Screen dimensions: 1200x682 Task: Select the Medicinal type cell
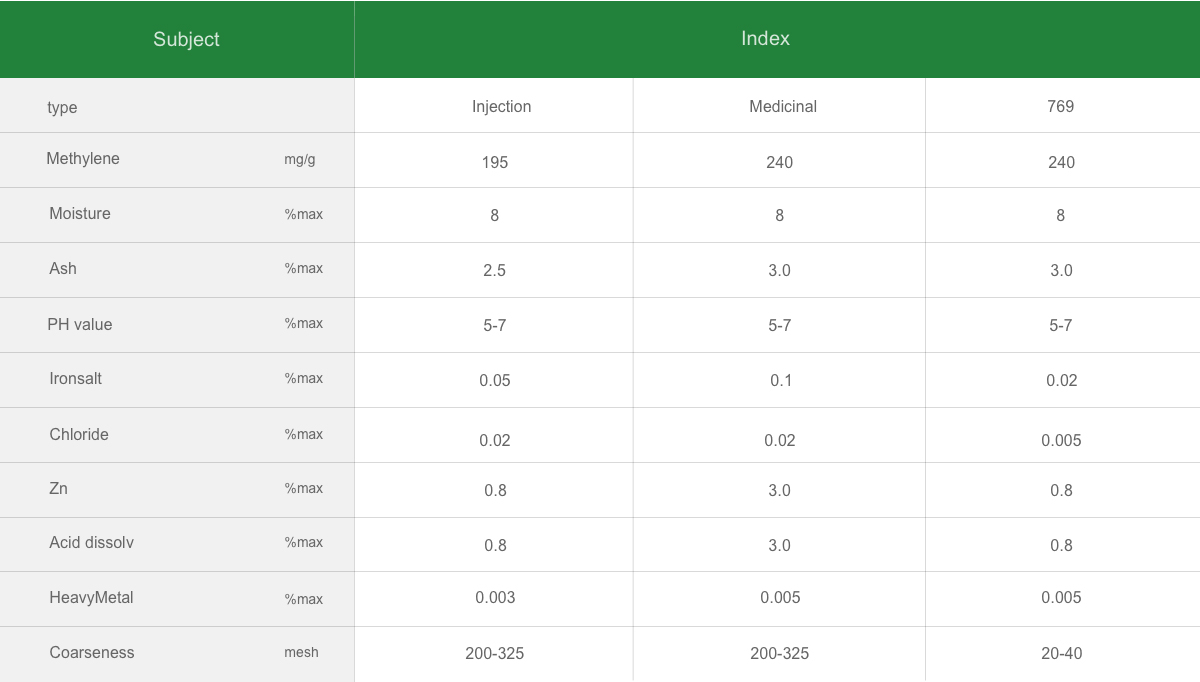782,107
